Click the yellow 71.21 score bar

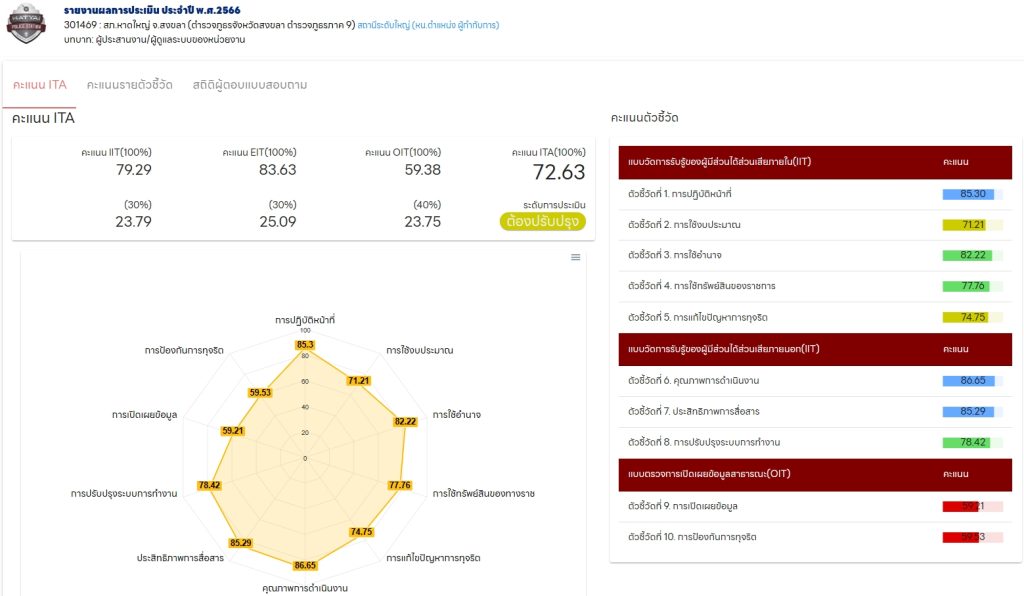966,225
